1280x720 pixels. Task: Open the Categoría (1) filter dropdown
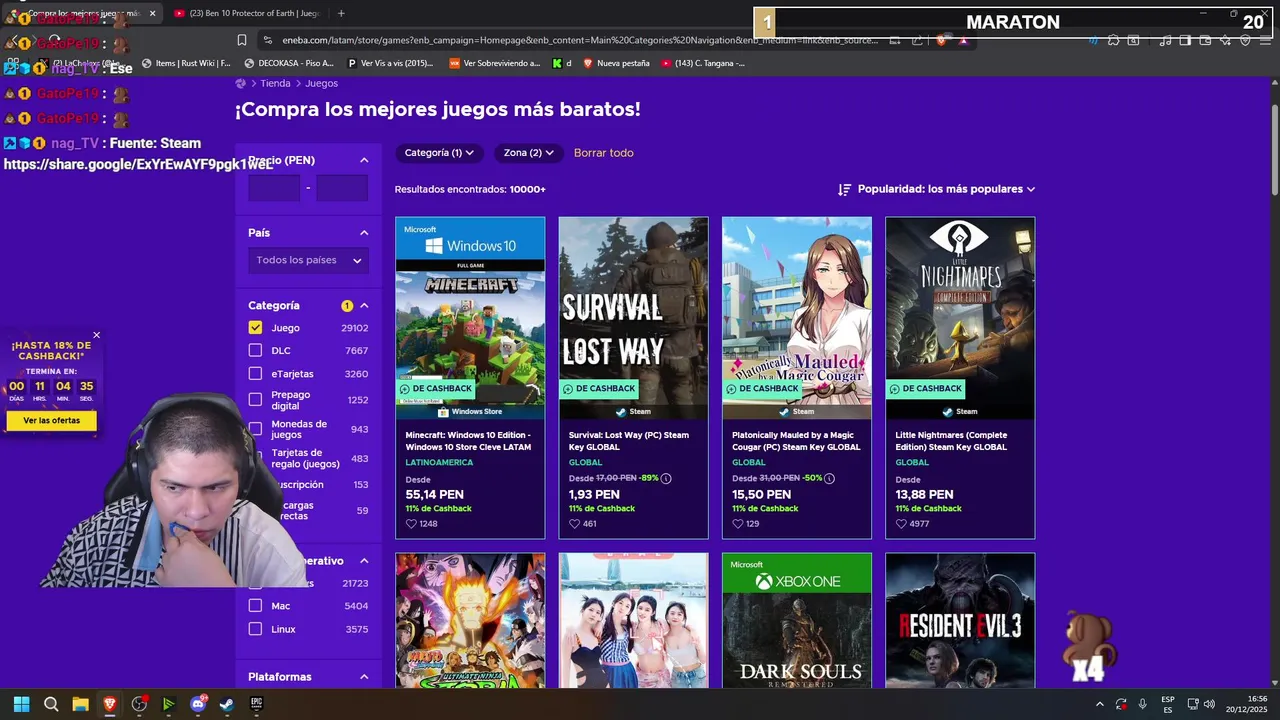coord(439,153)
